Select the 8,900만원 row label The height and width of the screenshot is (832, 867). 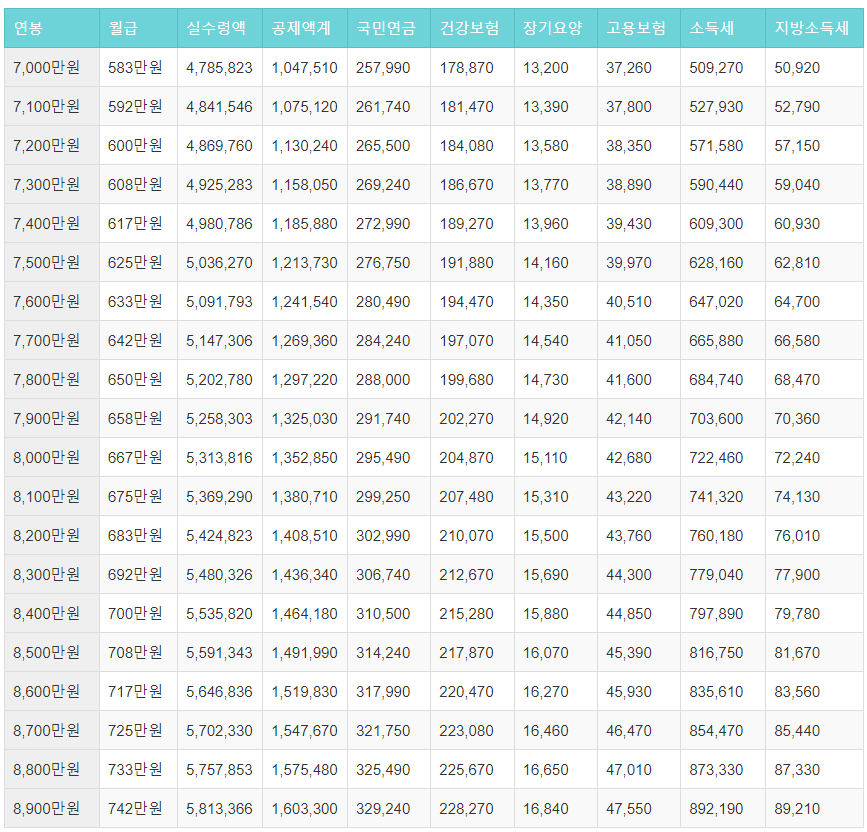pyautogui.click(x=52, y=808)
